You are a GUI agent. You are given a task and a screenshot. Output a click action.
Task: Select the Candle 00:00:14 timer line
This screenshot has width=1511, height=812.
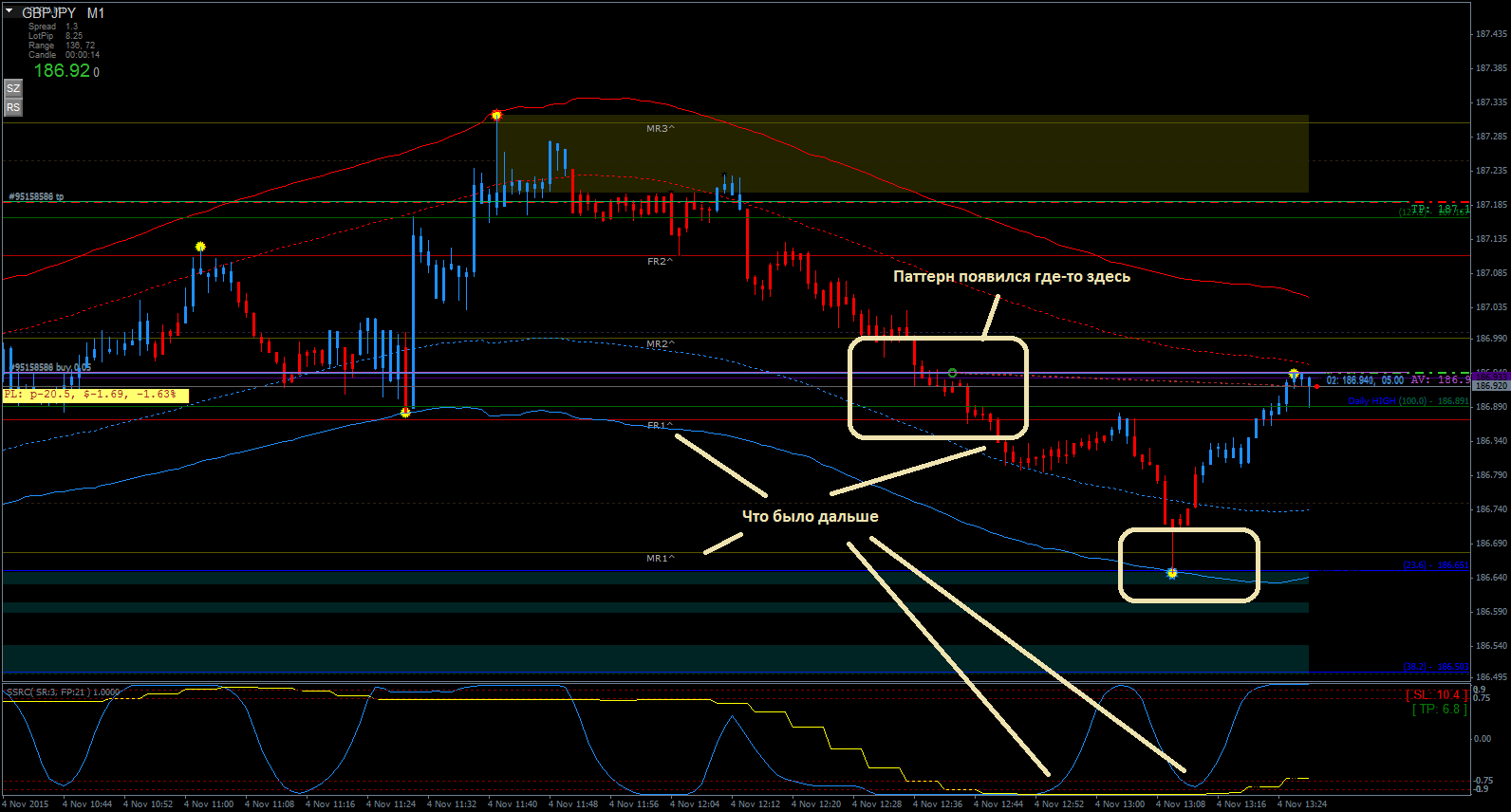[64, 55]
